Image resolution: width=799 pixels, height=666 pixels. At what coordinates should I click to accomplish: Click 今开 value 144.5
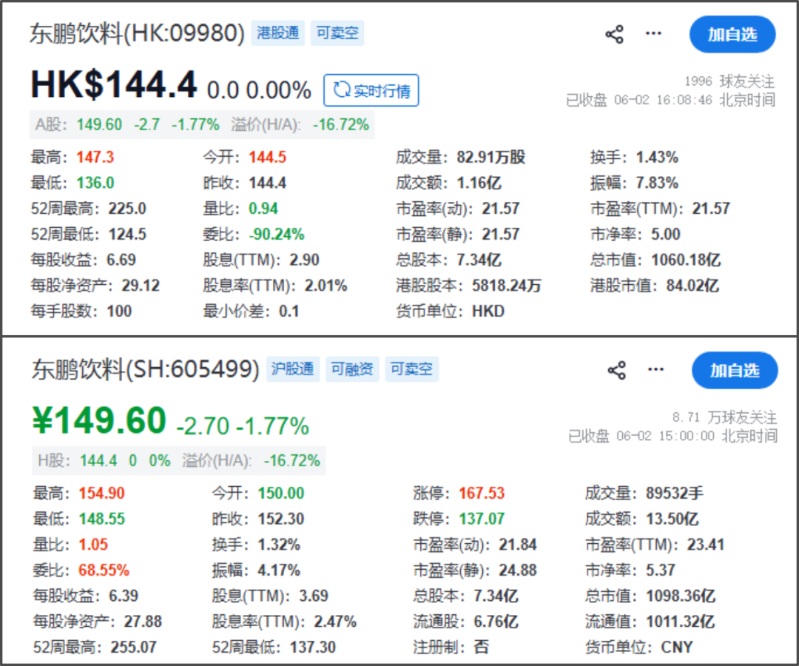(268, 157)
